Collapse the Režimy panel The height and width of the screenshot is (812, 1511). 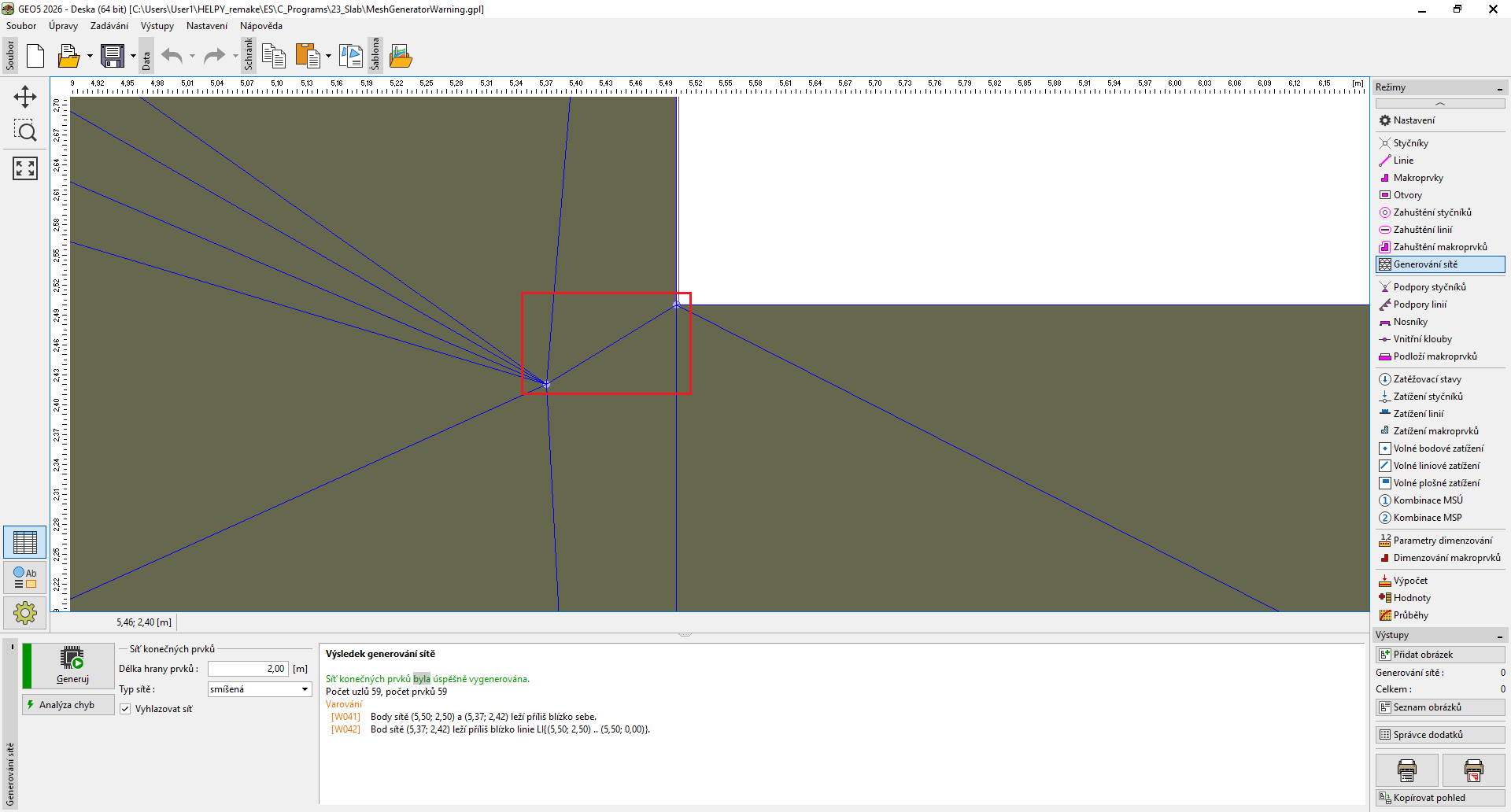click(1499, 88)
